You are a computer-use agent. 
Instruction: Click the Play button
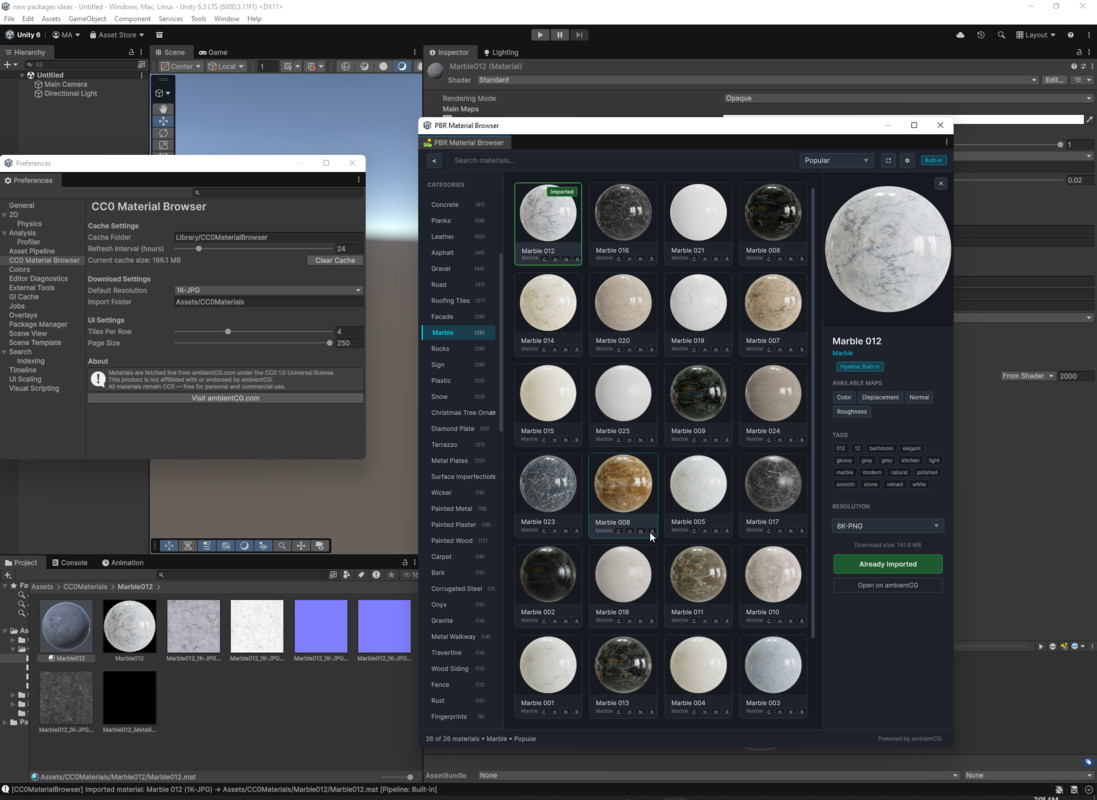pyautogui.click(x=539, y=34)
